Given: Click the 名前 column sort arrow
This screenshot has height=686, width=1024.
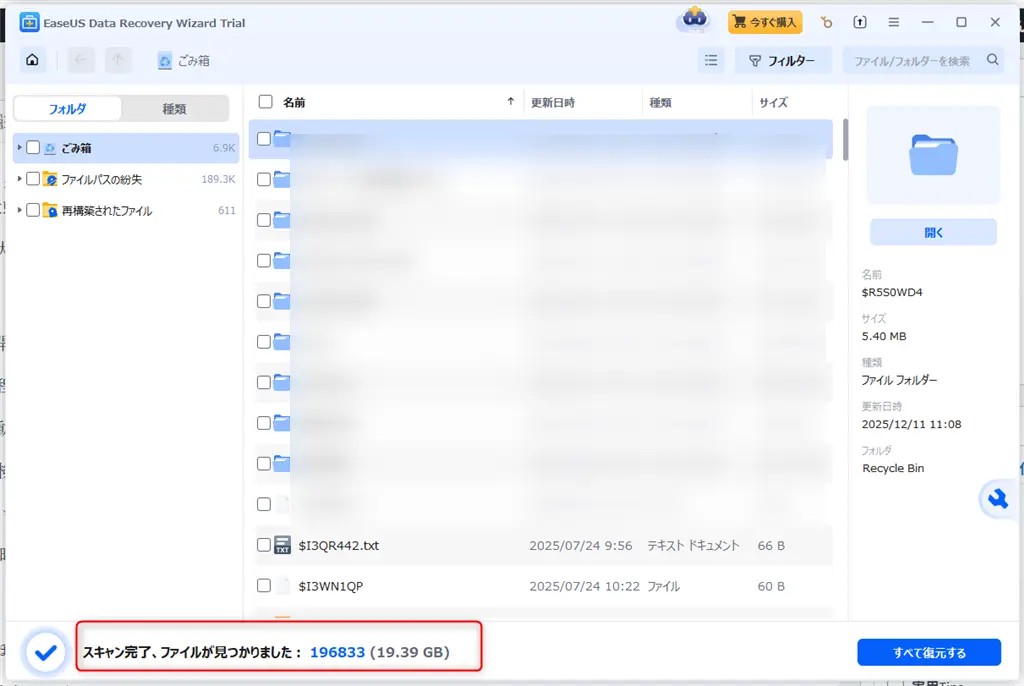Looking at the screenshot, I should coord(511,101).
